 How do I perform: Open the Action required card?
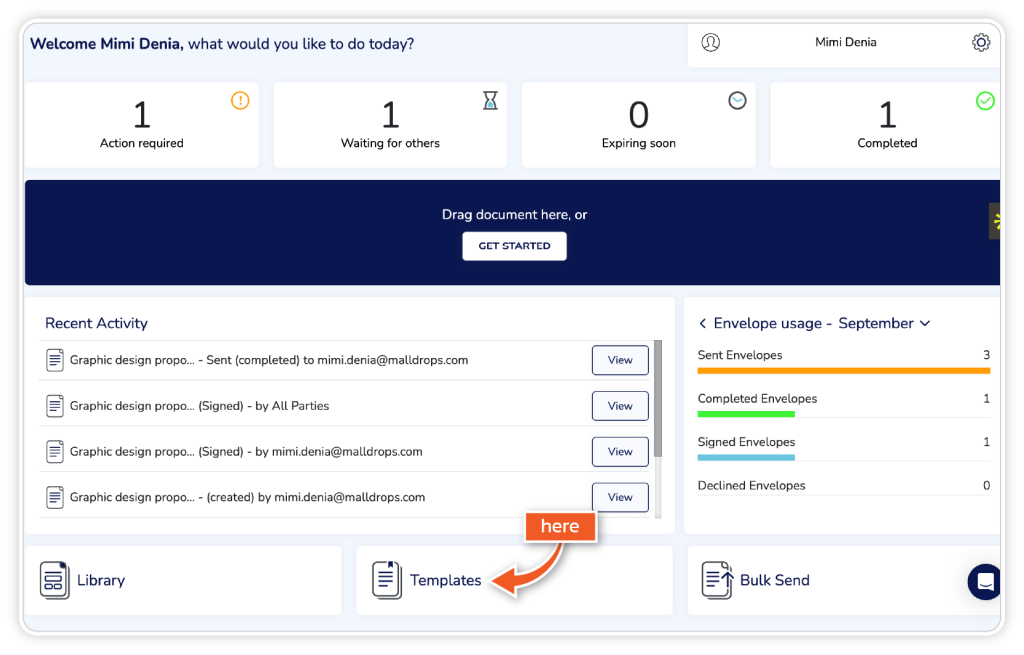click(x=141, y=125)
